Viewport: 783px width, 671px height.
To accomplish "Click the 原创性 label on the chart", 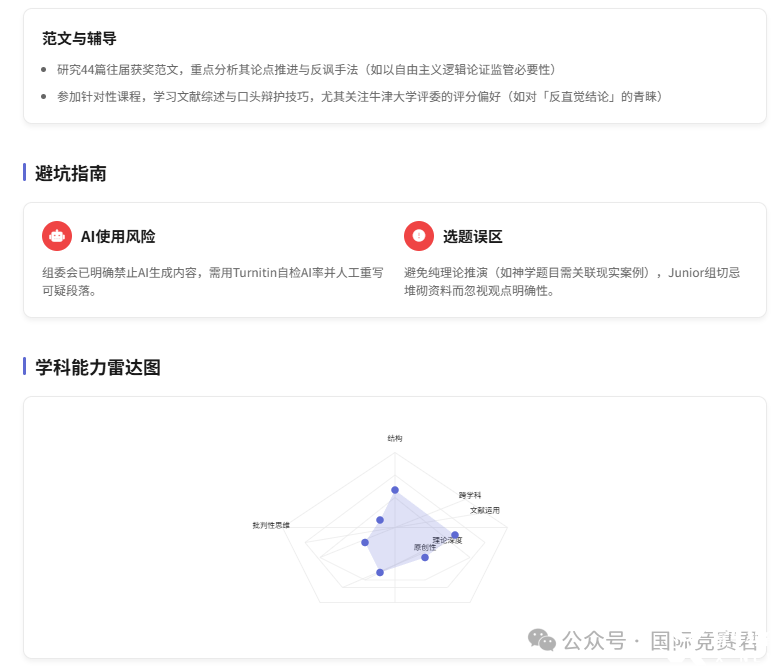I will pos(425,548).
